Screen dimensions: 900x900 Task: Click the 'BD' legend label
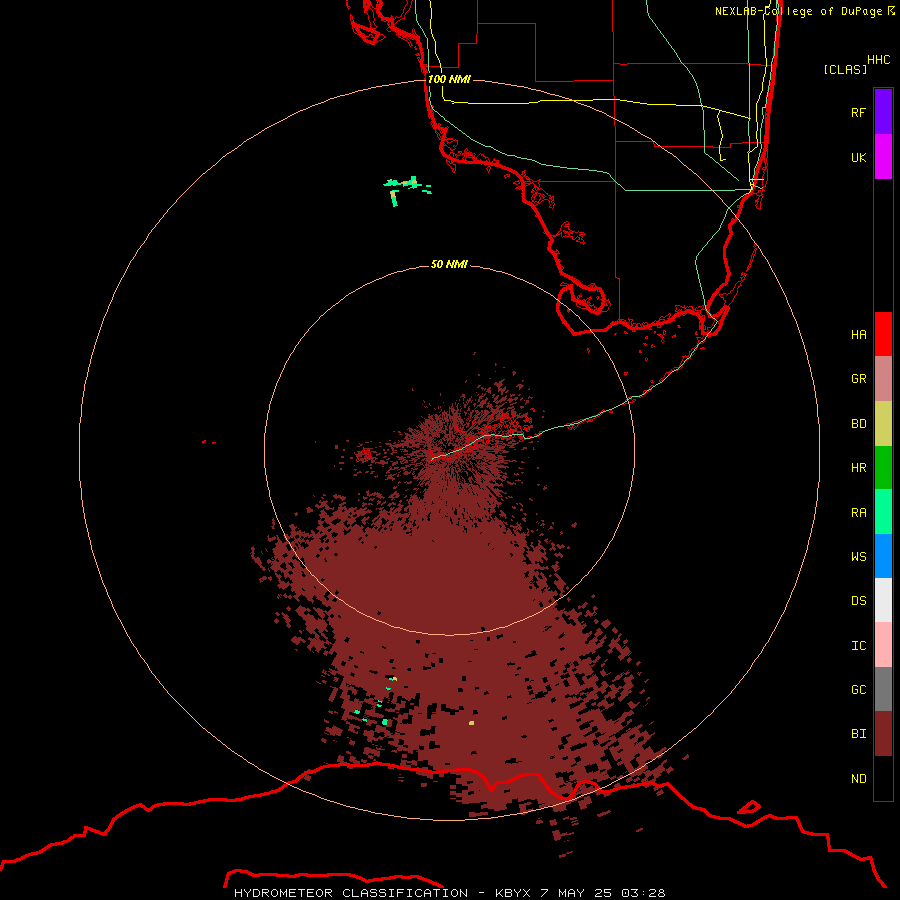pos(858,424)
